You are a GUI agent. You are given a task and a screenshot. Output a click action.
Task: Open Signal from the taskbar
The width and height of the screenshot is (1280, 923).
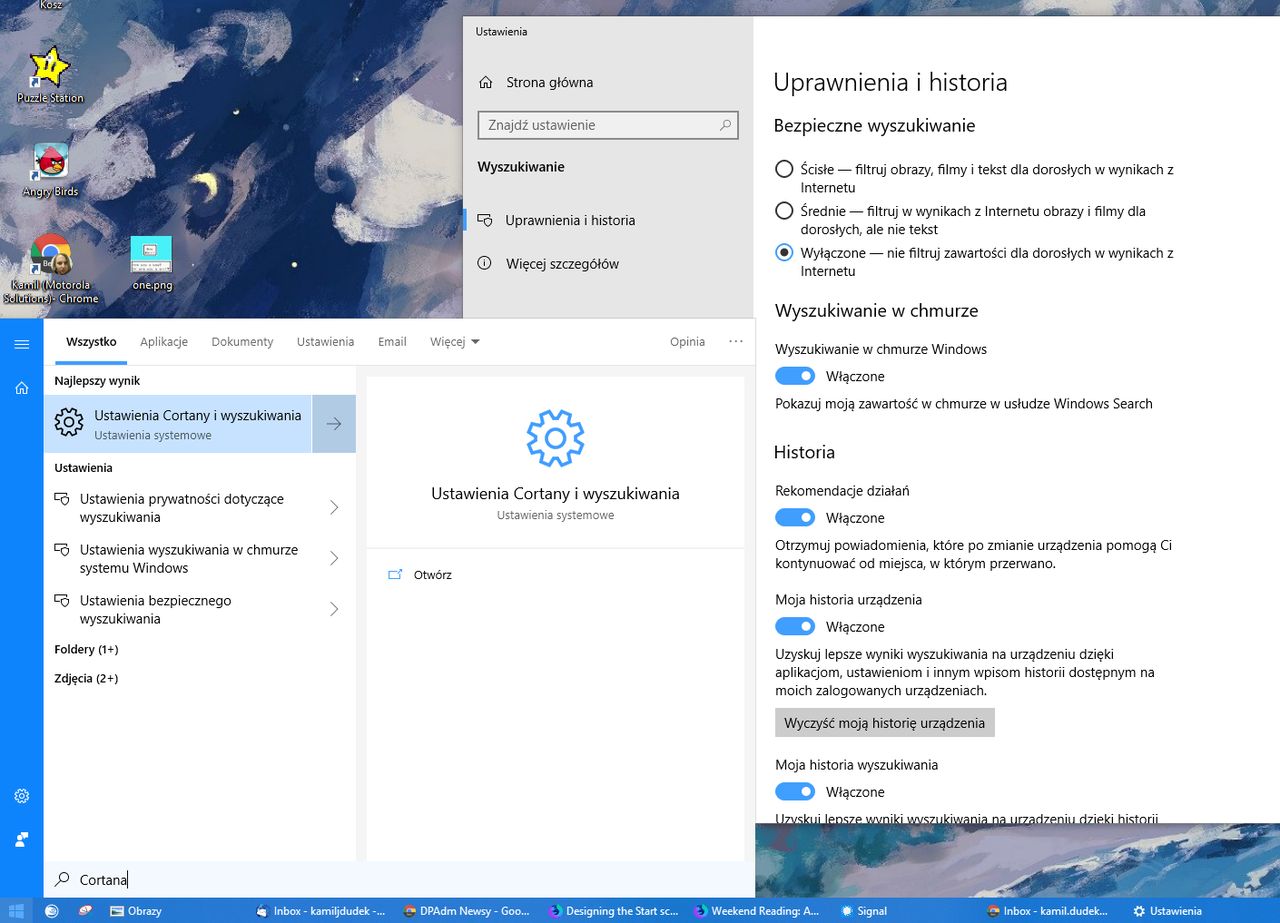(864, 911)
